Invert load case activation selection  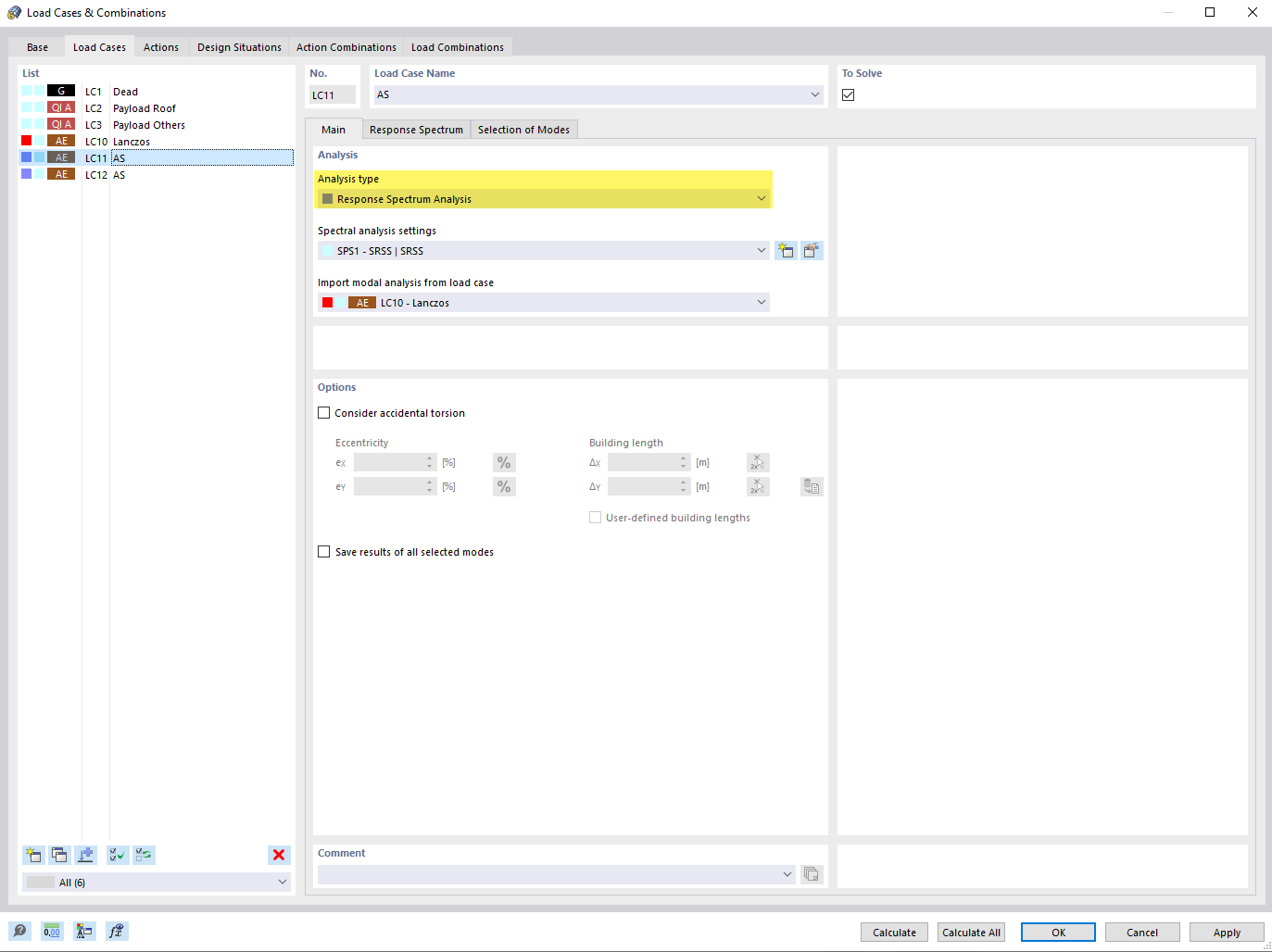click(x=143, y=854)
